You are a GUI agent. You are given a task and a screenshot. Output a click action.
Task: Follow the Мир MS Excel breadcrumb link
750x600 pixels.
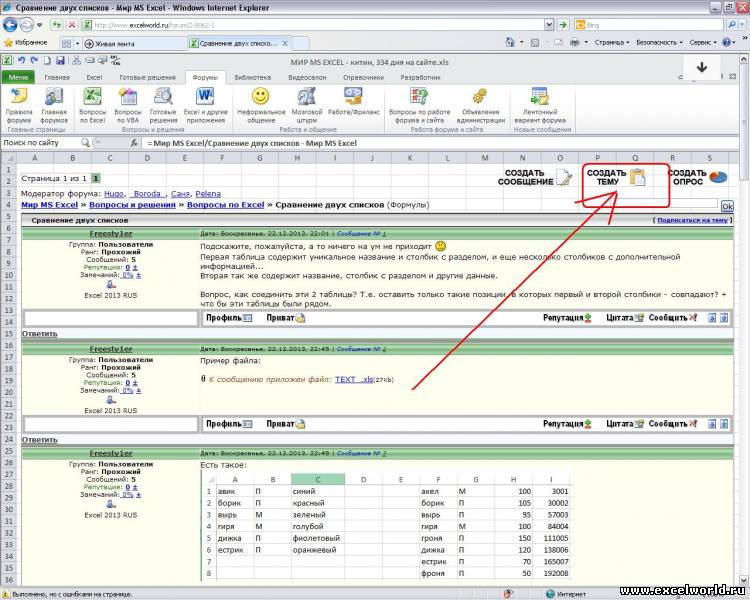coord(49,205)
